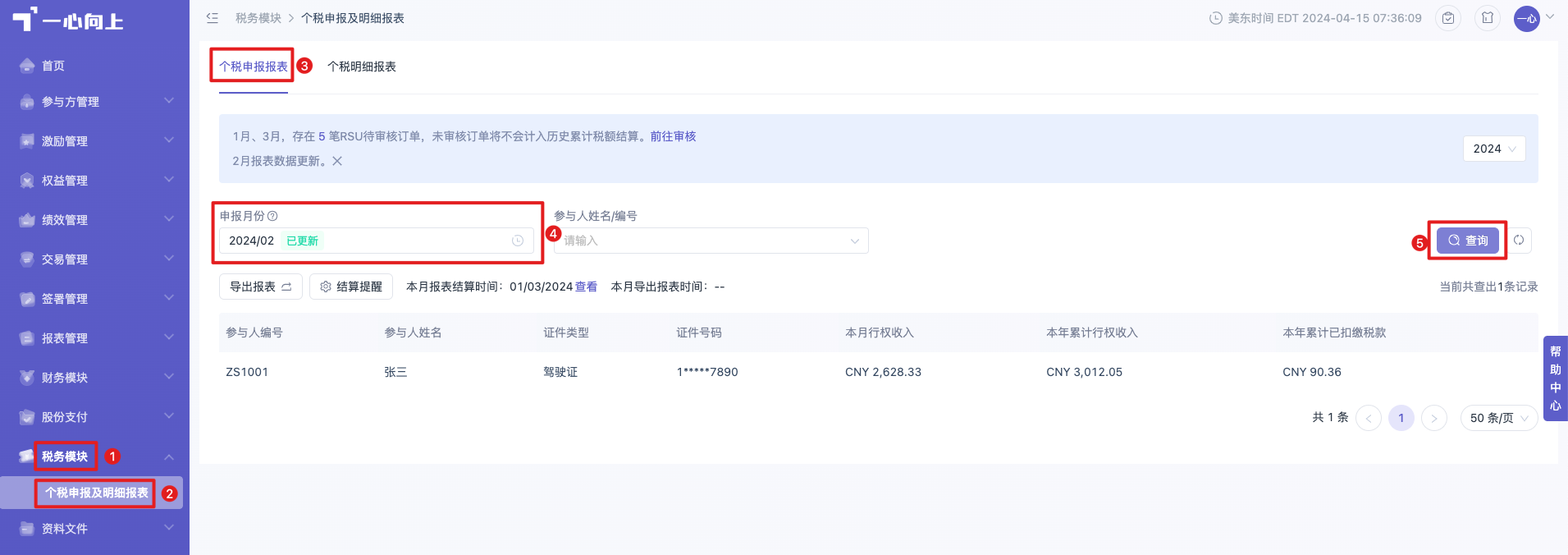Click the 股份支付 sidebar icon
This screenshot has height=555, width=1568.
pos(27,417)
